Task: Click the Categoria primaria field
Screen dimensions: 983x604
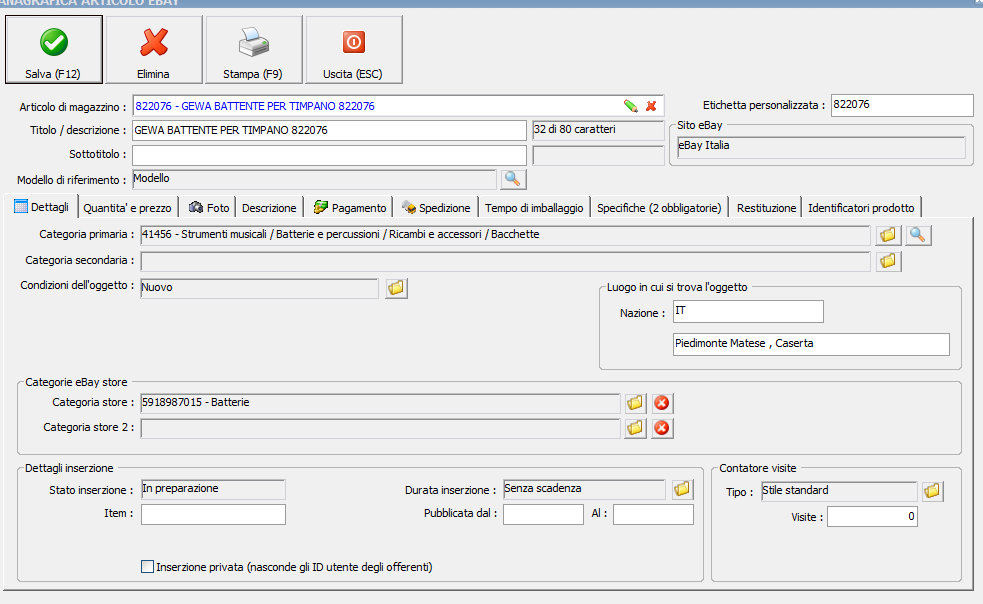Action: [505, 235]
